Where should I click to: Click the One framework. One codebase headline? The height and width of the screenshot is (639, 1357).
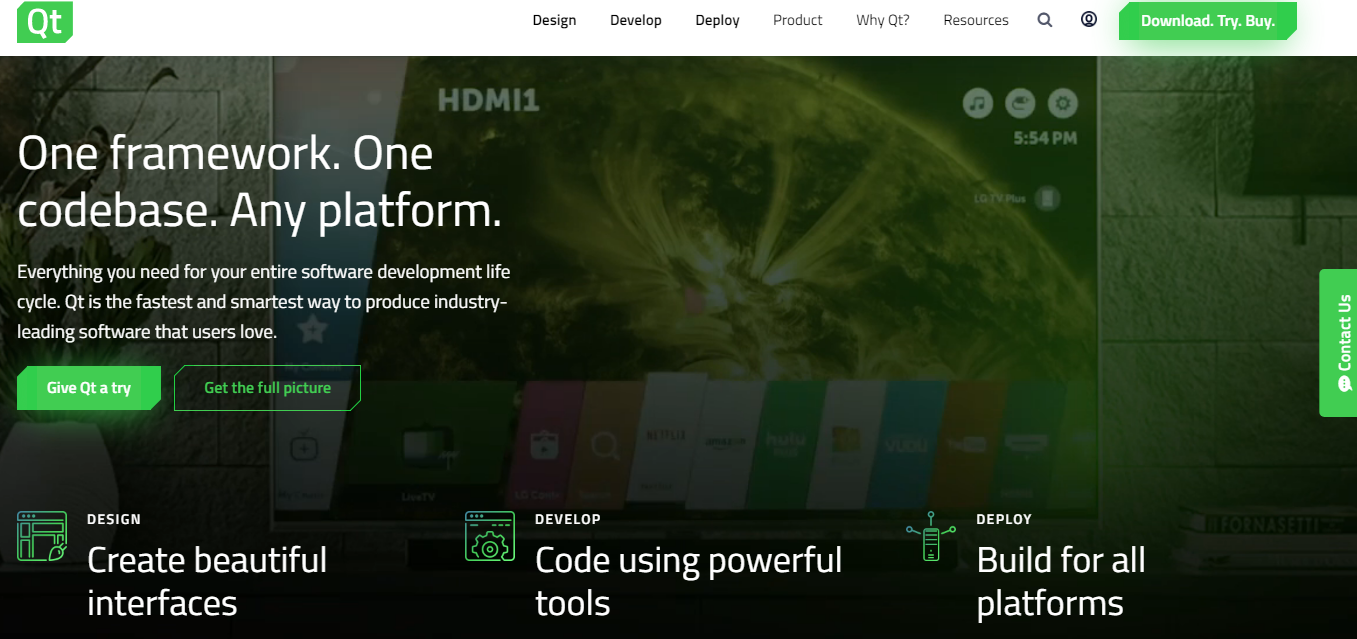click(260, 182)
